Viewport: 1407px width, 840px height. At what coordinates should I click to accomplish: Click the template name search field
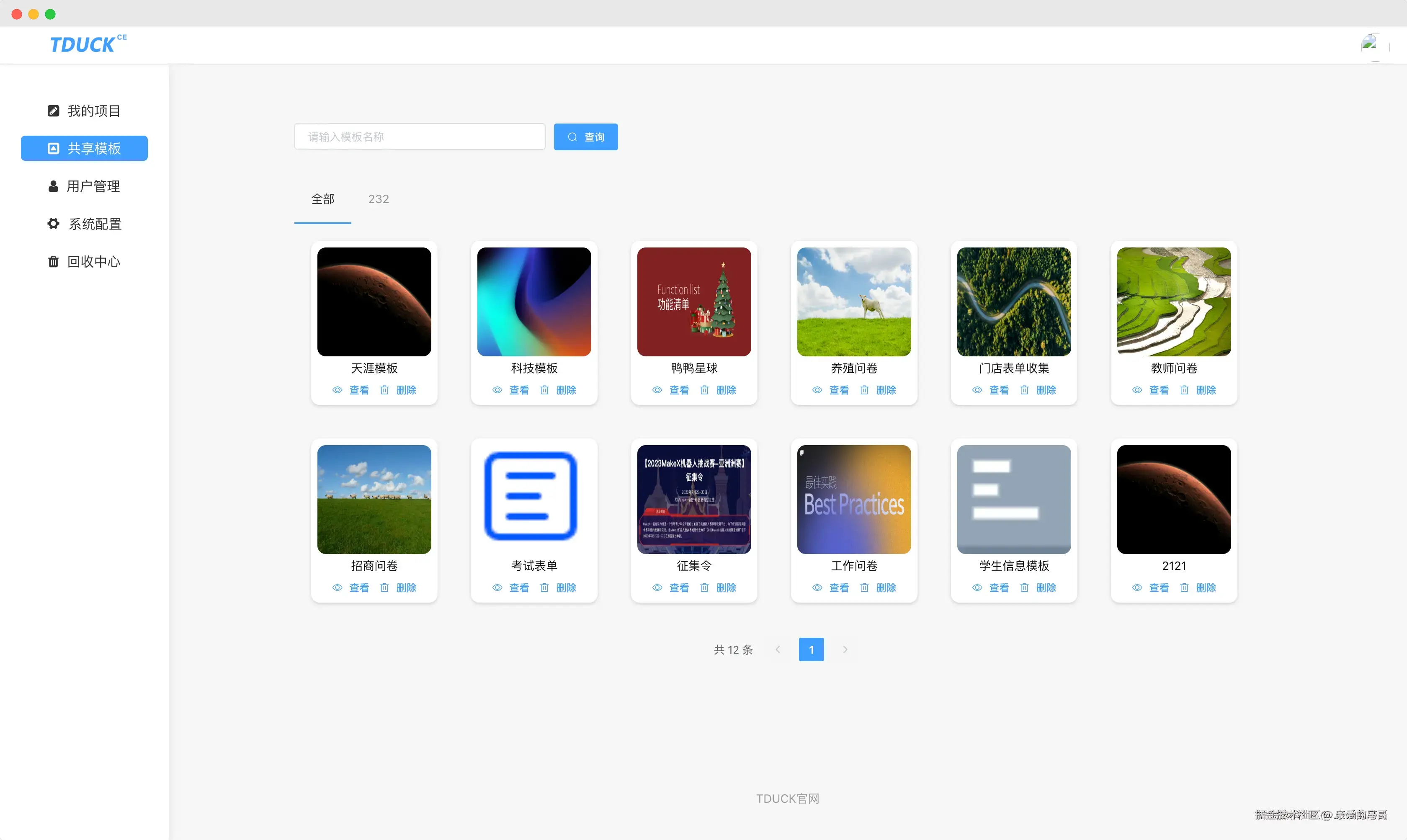coord(420,137)
